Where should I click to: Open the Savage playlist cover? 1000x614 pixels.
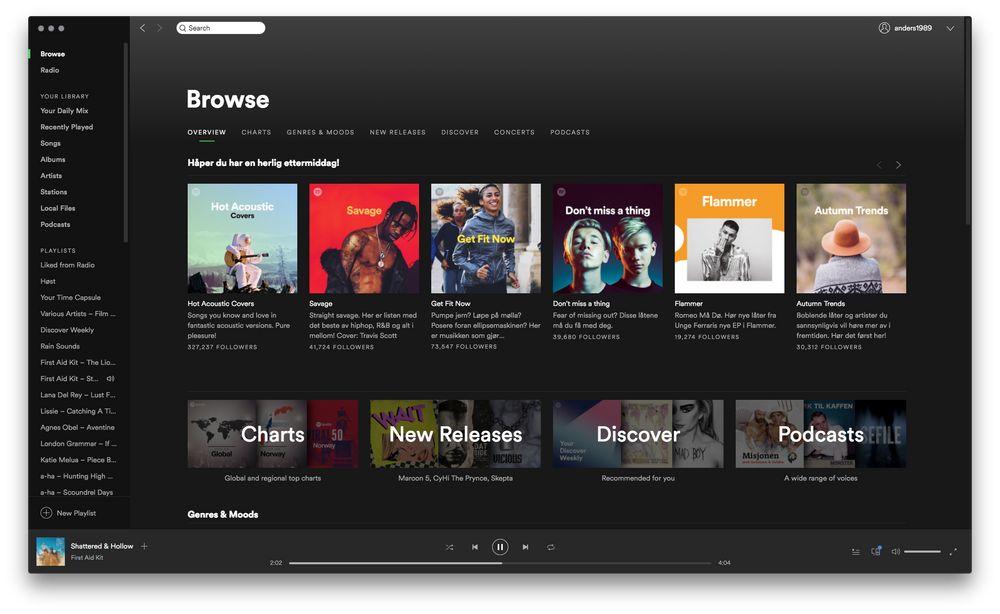[364, 238]
